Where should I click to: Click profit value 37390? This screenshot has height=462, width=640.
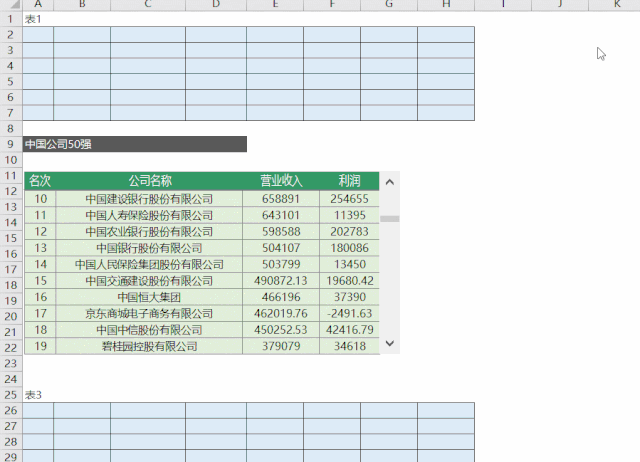coord(349,297)
